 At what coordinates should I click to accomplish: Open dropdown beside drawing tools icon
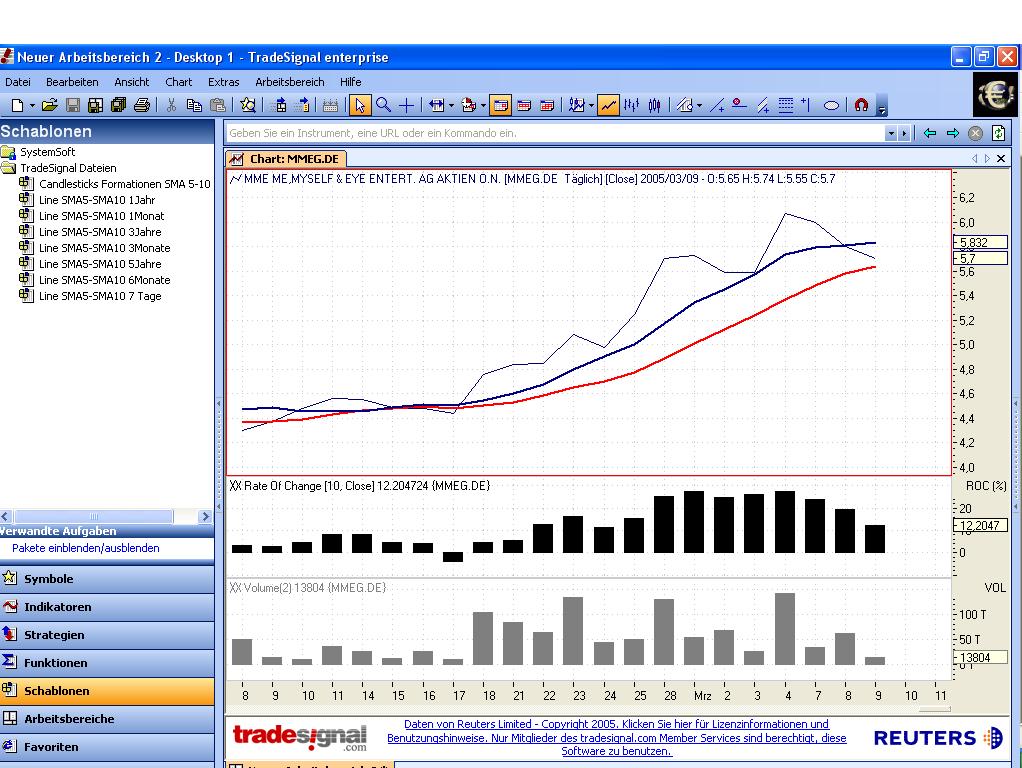(699, 106)
